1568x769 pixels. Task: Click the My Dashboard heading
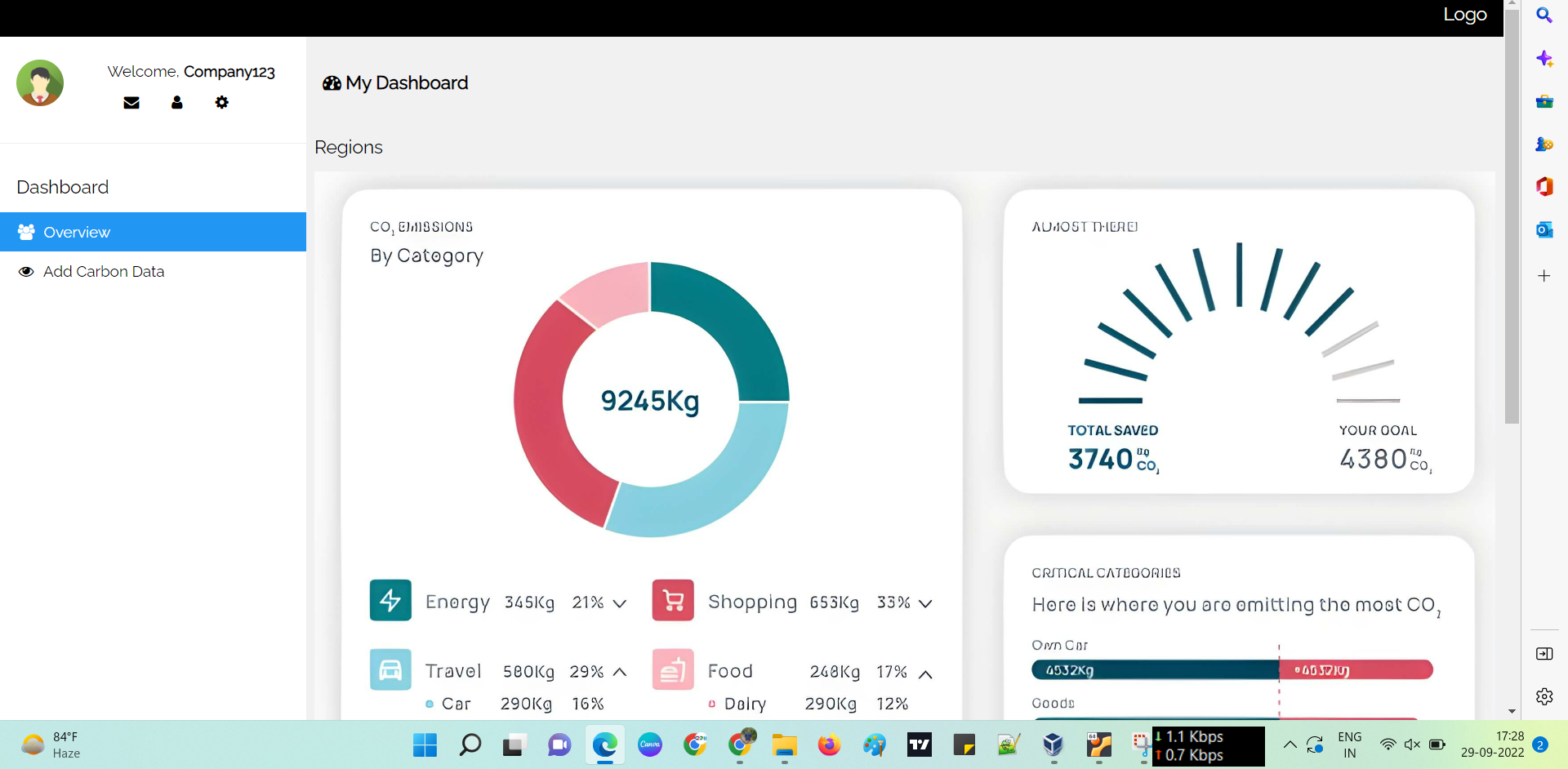tap(395, 83)
